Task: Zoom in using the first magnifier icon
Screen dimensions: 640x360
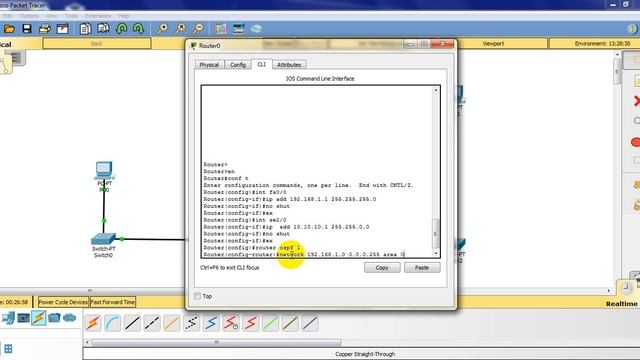Action: pyautogui.click(x=162, y=29)
